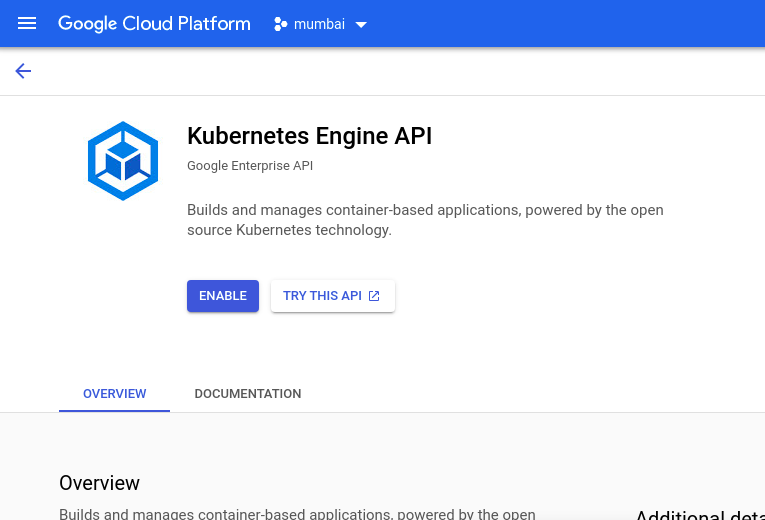The width and height of the screenshot is (765, 520).
Task: Click the Kubernetes Engine API title
Action: [x=310, y=136]
